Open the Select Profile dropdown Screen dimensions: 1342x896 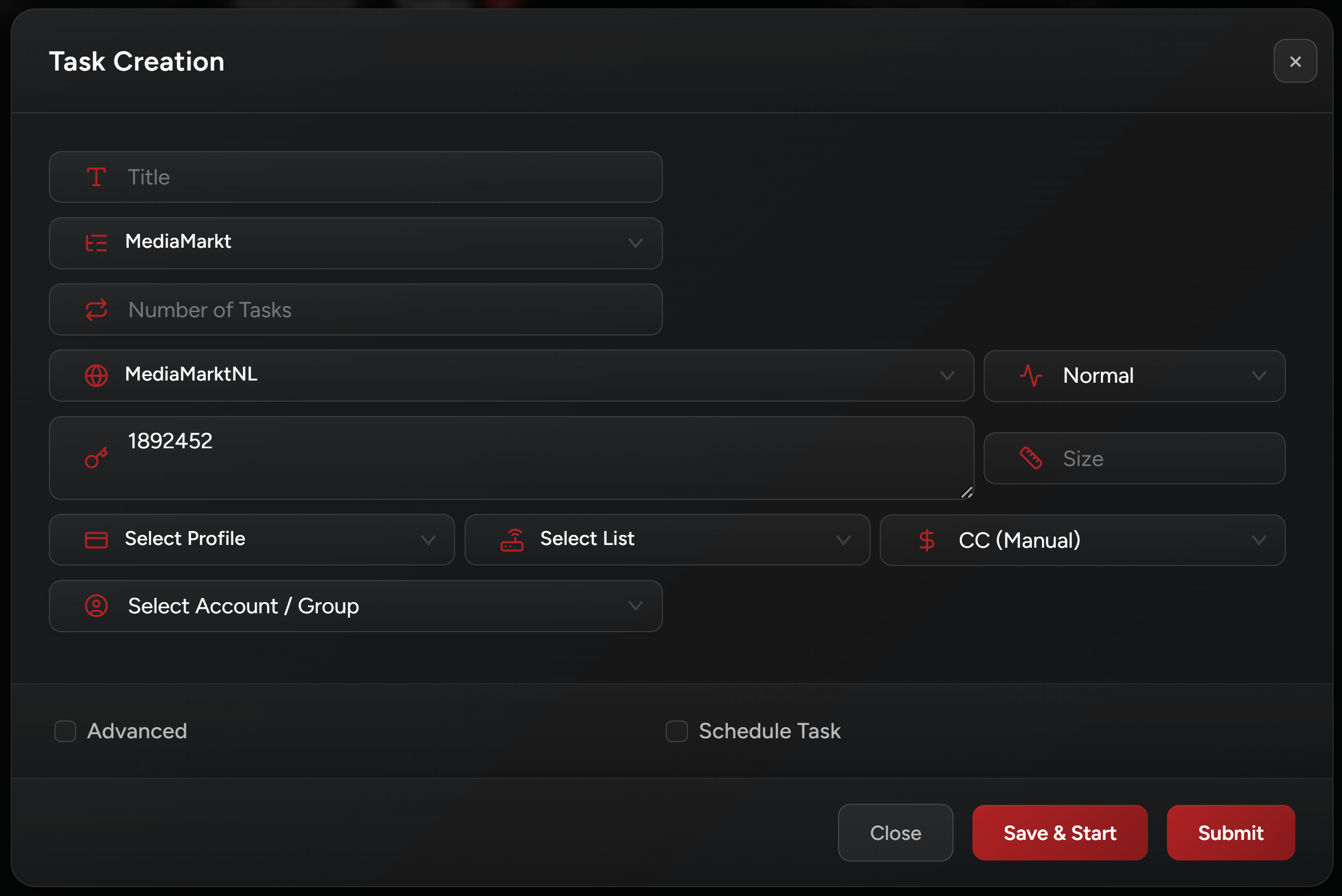click(x=252, y=539)
